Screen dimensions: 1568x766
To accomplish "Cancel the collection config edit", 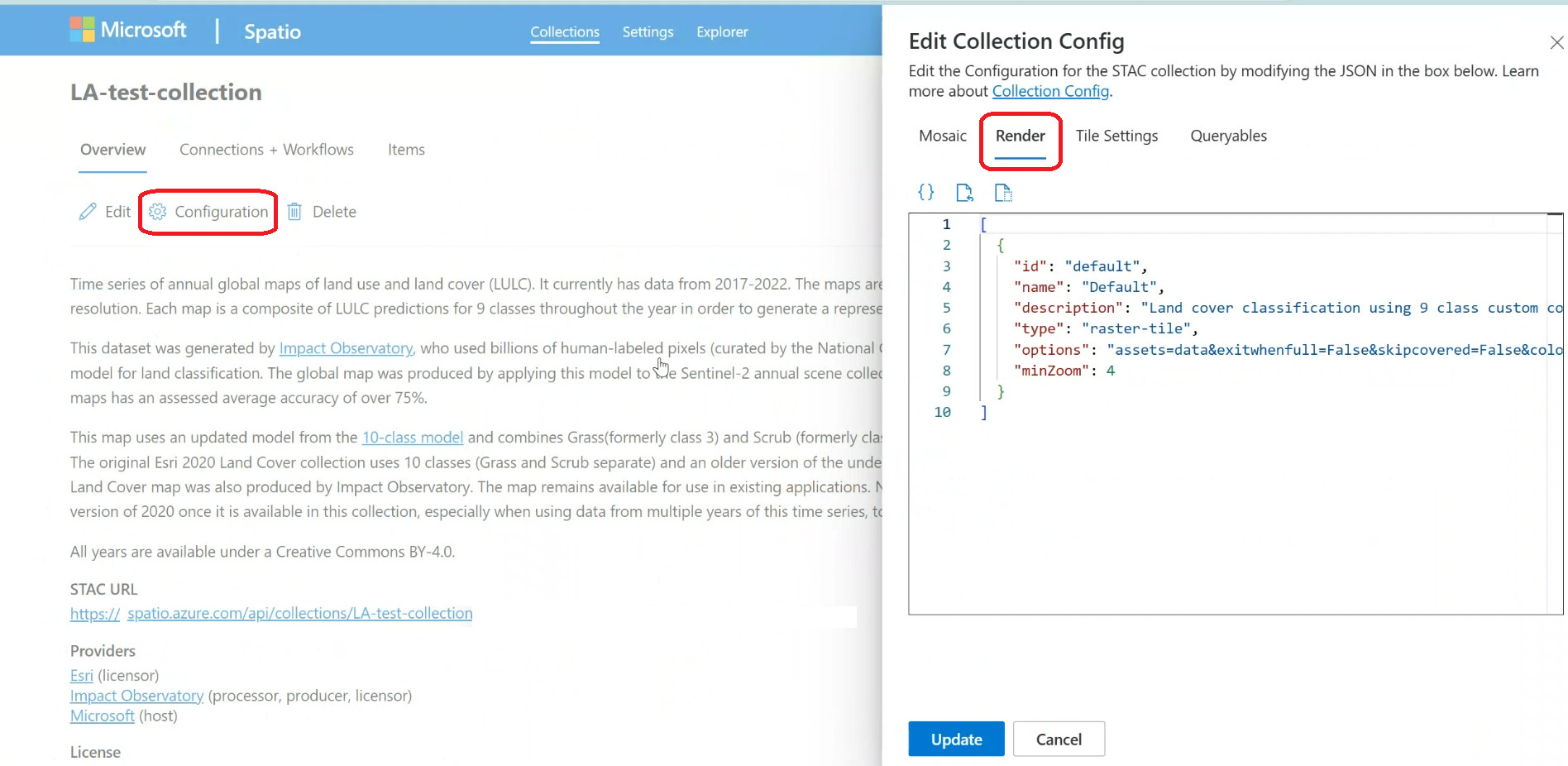I will tap(1059, 739).
